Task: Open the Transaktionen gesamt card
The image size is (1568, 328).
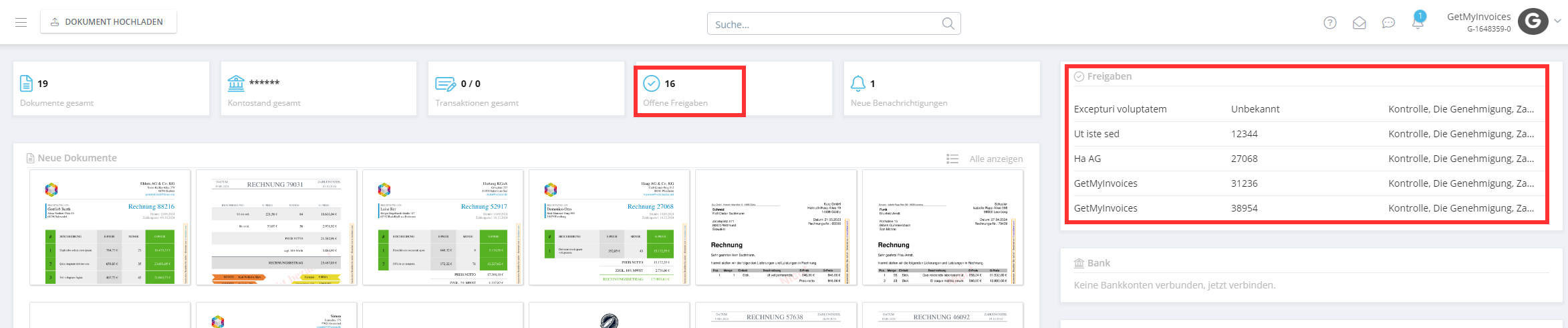Action: point(526,88)
